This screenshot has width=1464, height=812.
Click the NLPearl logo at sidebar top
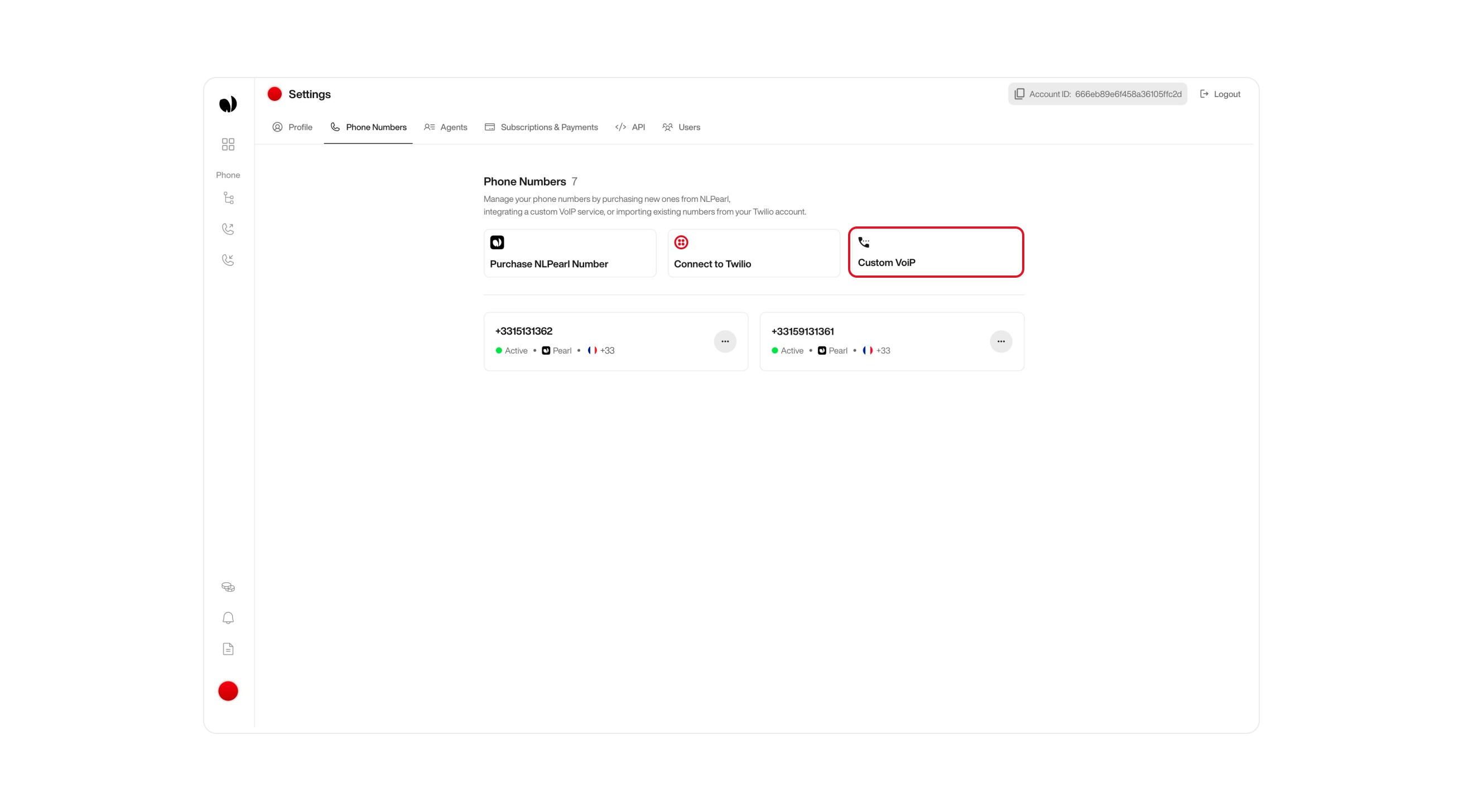(x=228, y=103)
